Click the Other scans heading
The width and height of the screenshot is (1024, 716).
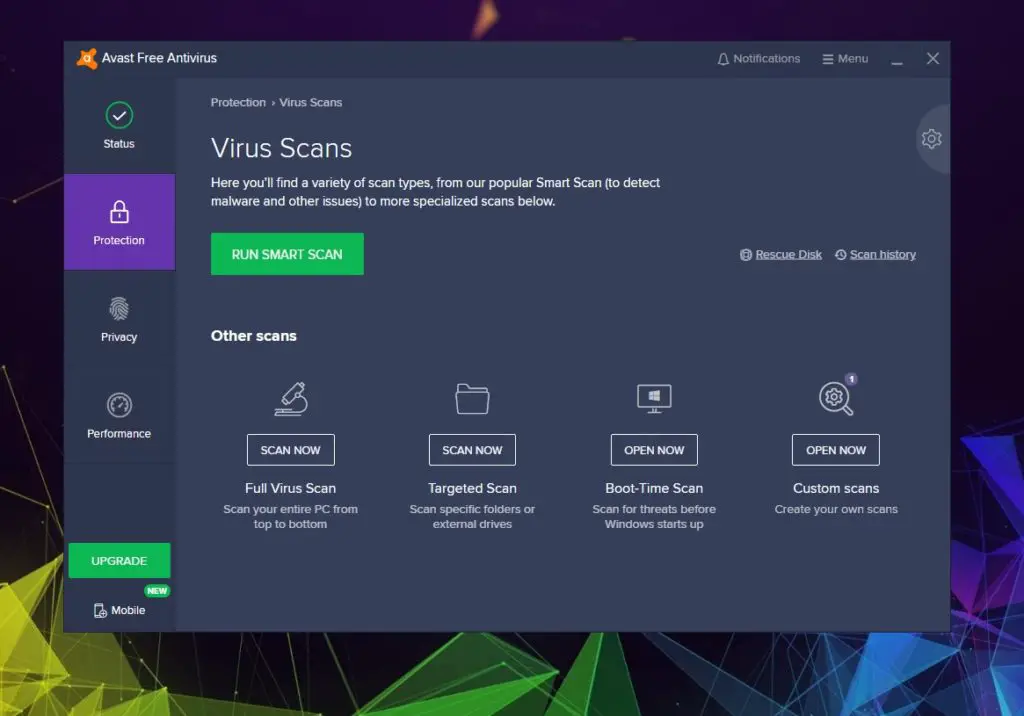(x=253, y=336)
